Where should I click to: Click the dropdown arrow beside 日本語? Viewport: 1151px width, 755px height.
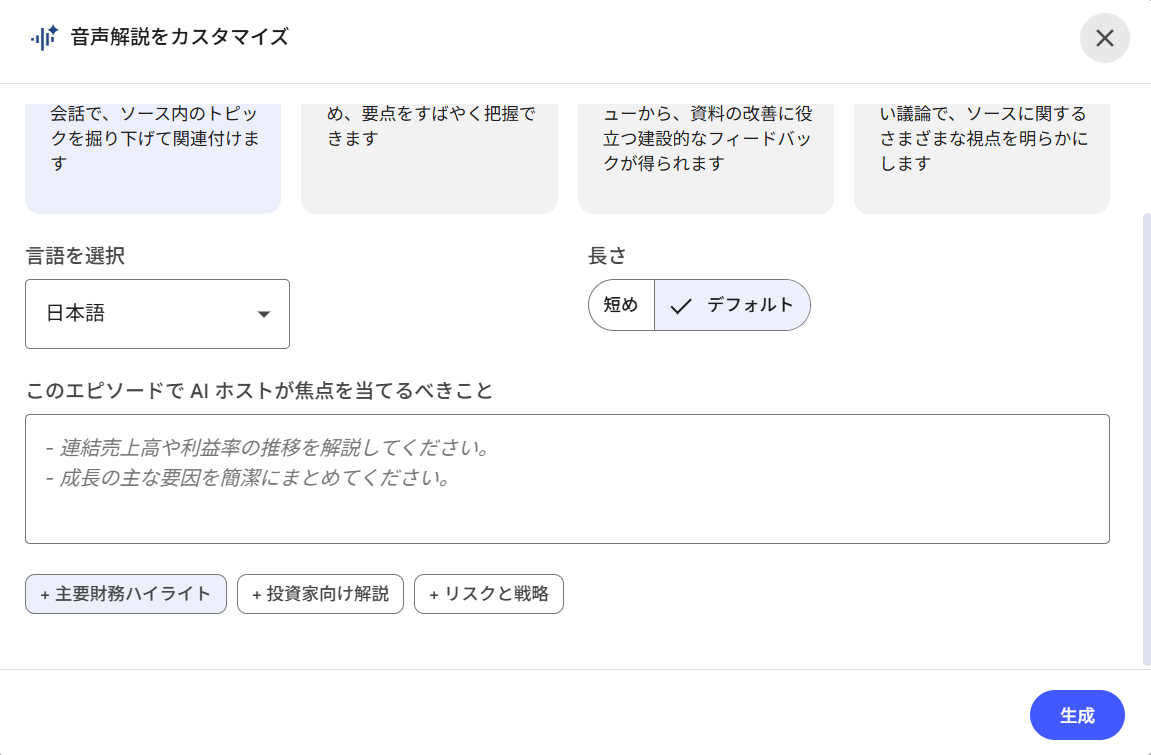[264, 314]
